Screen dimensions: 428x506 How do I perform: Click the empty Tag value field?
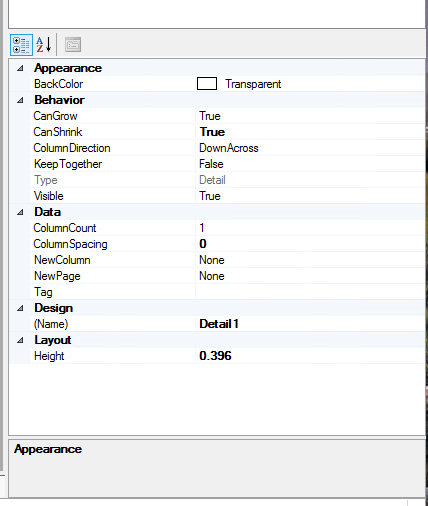pyautogui.click(x=310, y=292)
